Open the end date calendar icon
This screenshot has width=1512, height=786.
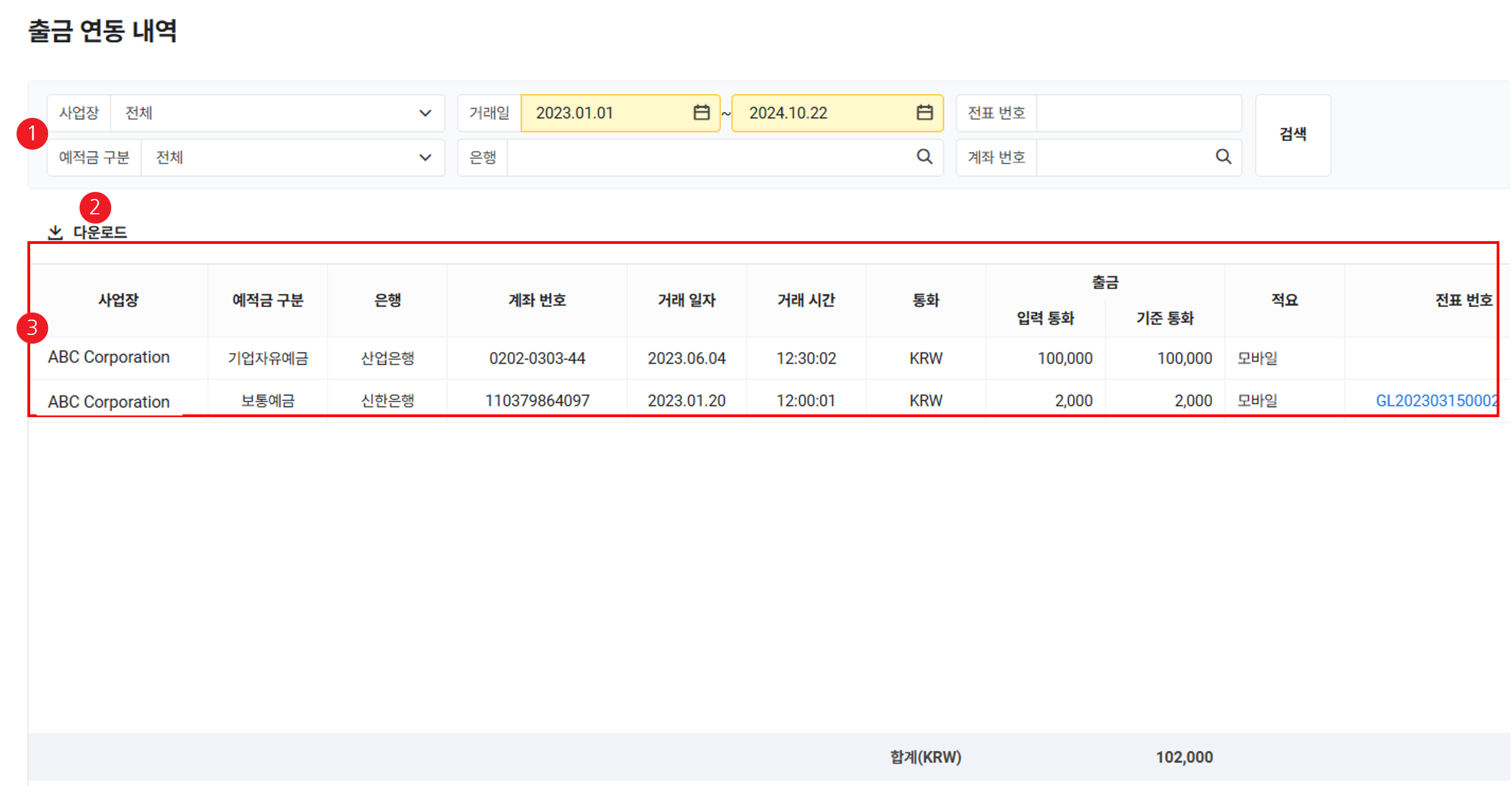pyautogui.click(x=924, y=112)
